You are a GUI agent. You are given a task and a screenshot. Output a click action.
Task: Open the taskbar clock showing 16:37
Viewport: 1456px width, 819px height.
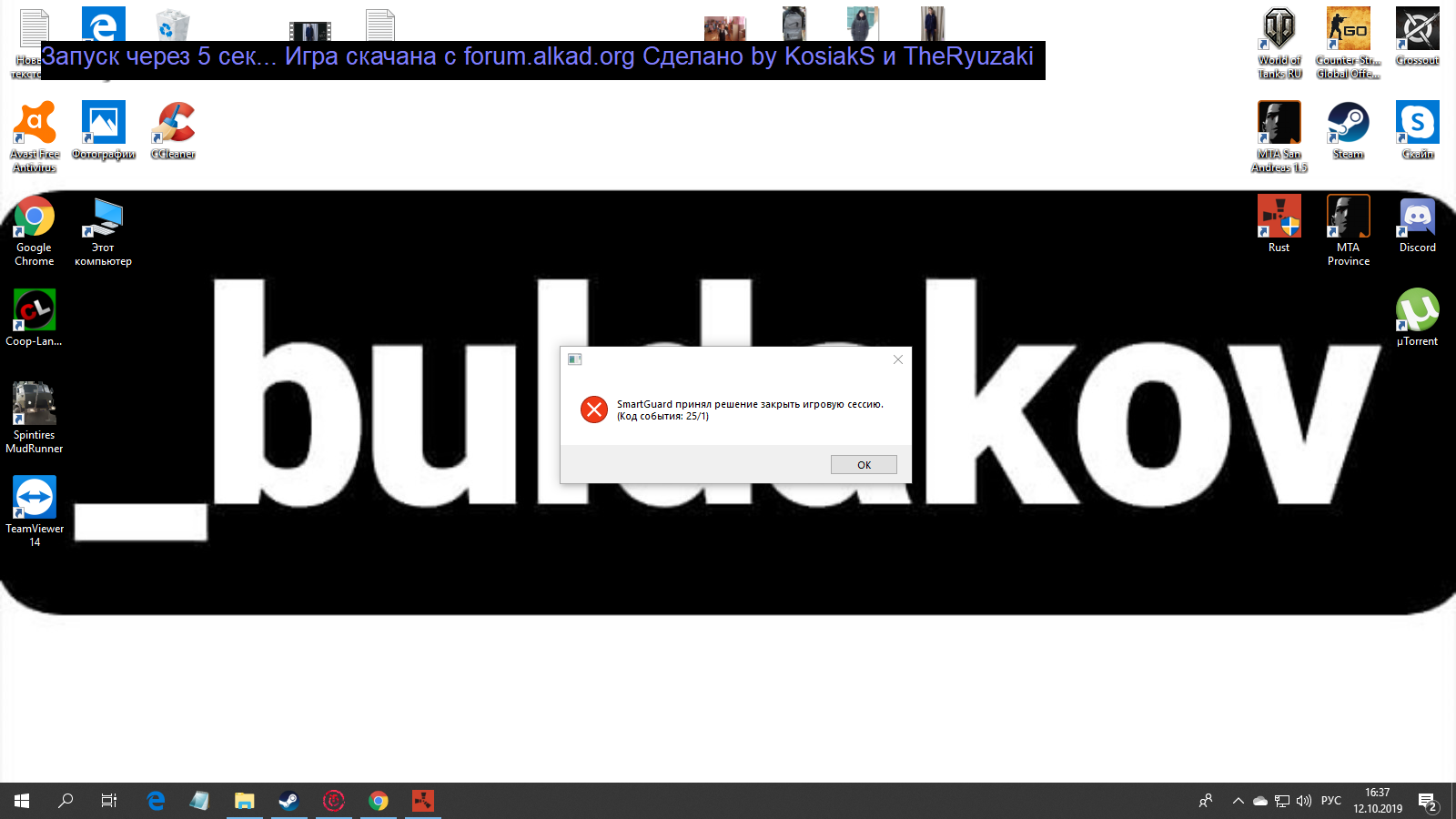click(1377, 801)
